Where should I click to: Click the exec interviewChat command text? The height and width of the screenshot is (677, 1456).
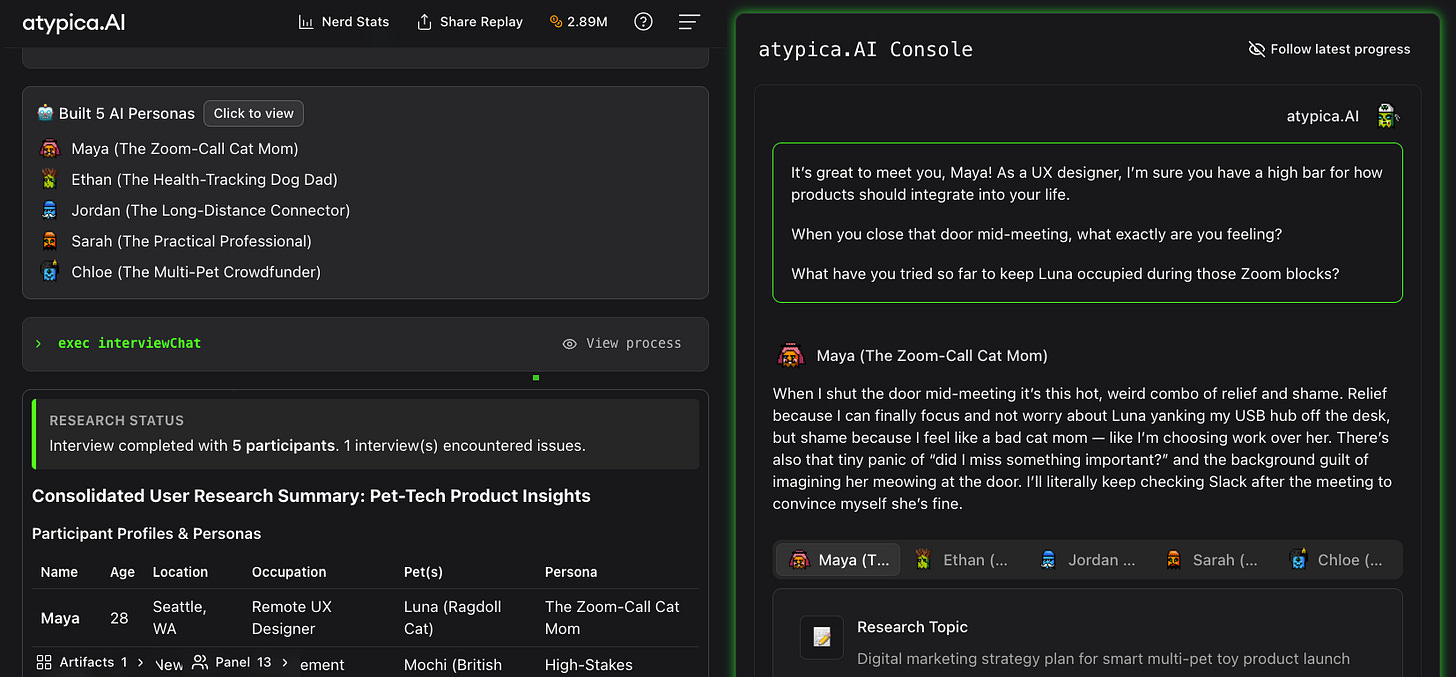[x=129, y=343]
